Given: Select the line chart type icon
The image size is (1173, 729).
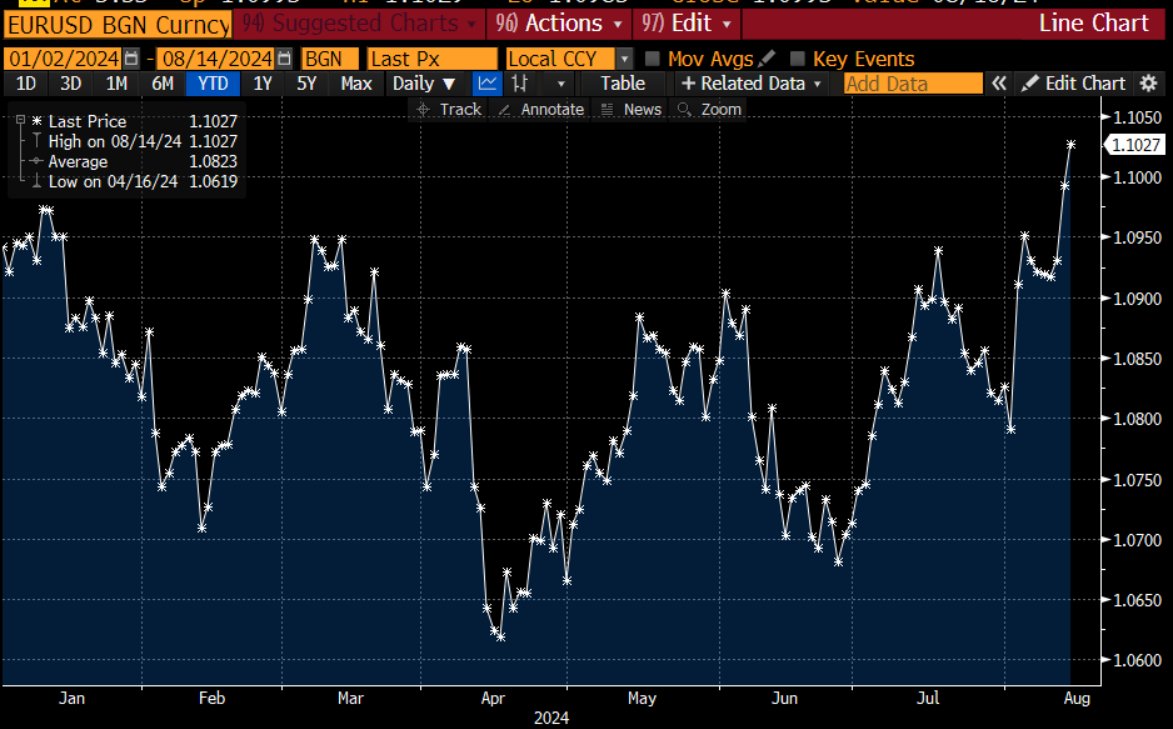Looking at the screenshot, I should click(x=487, y=84).
